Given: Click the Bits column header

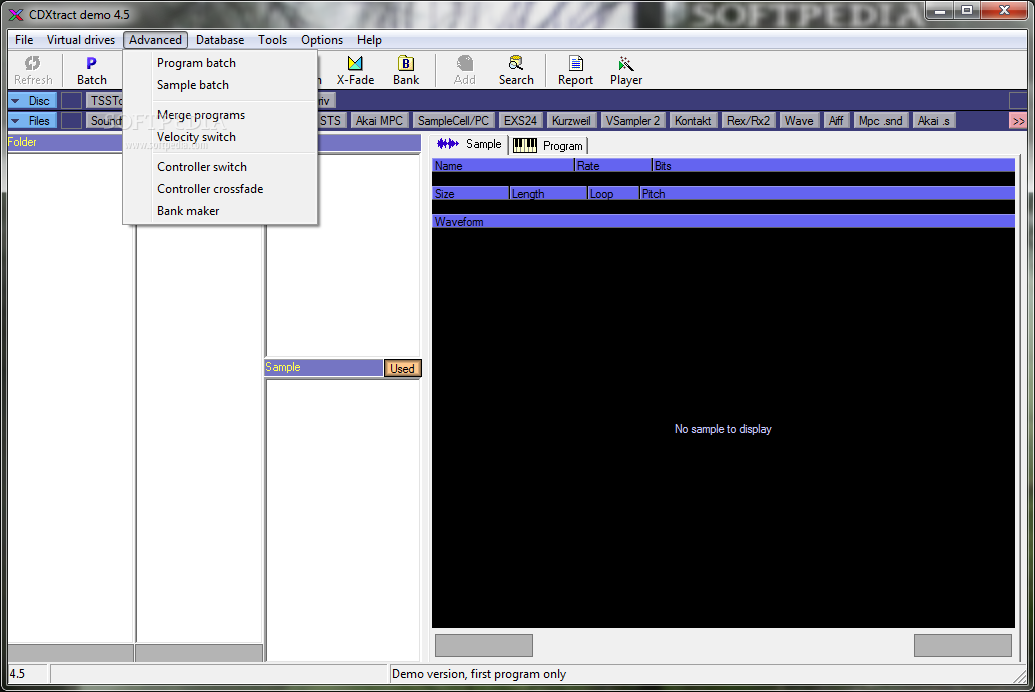Looking at the screenshot, I should coord(834,166).
